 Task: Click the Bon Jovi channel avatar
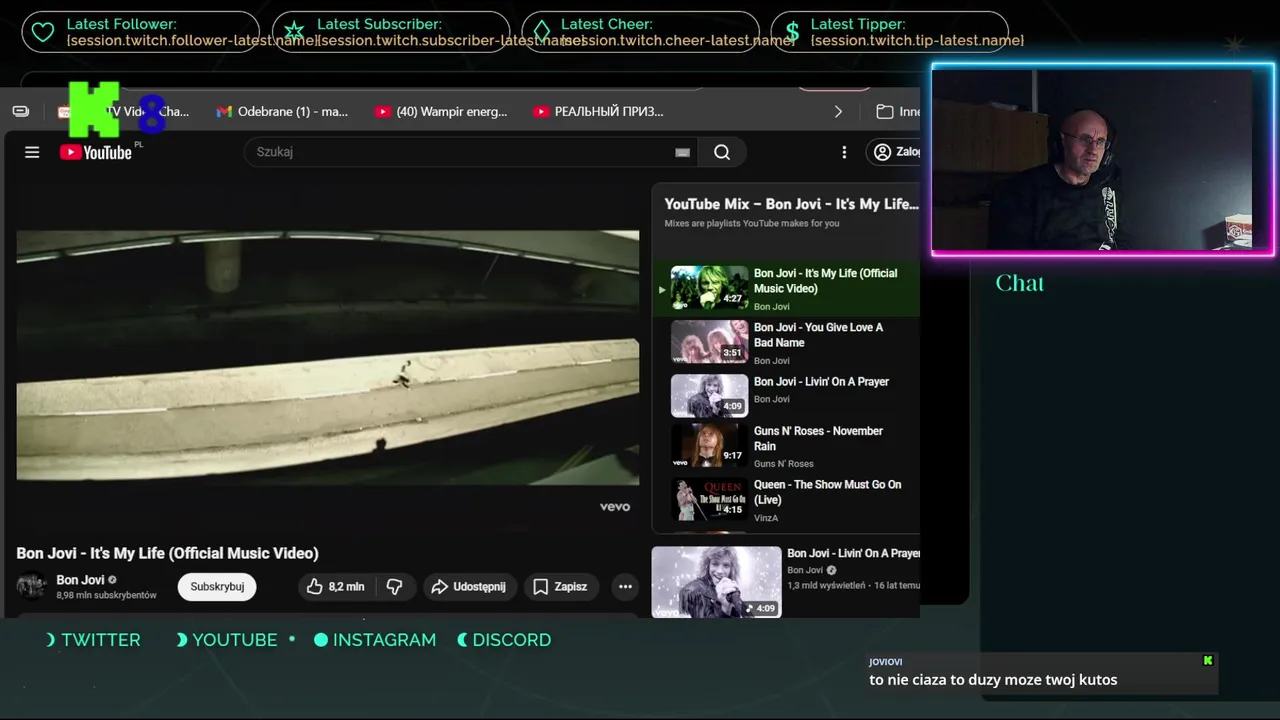click(31, 586)
